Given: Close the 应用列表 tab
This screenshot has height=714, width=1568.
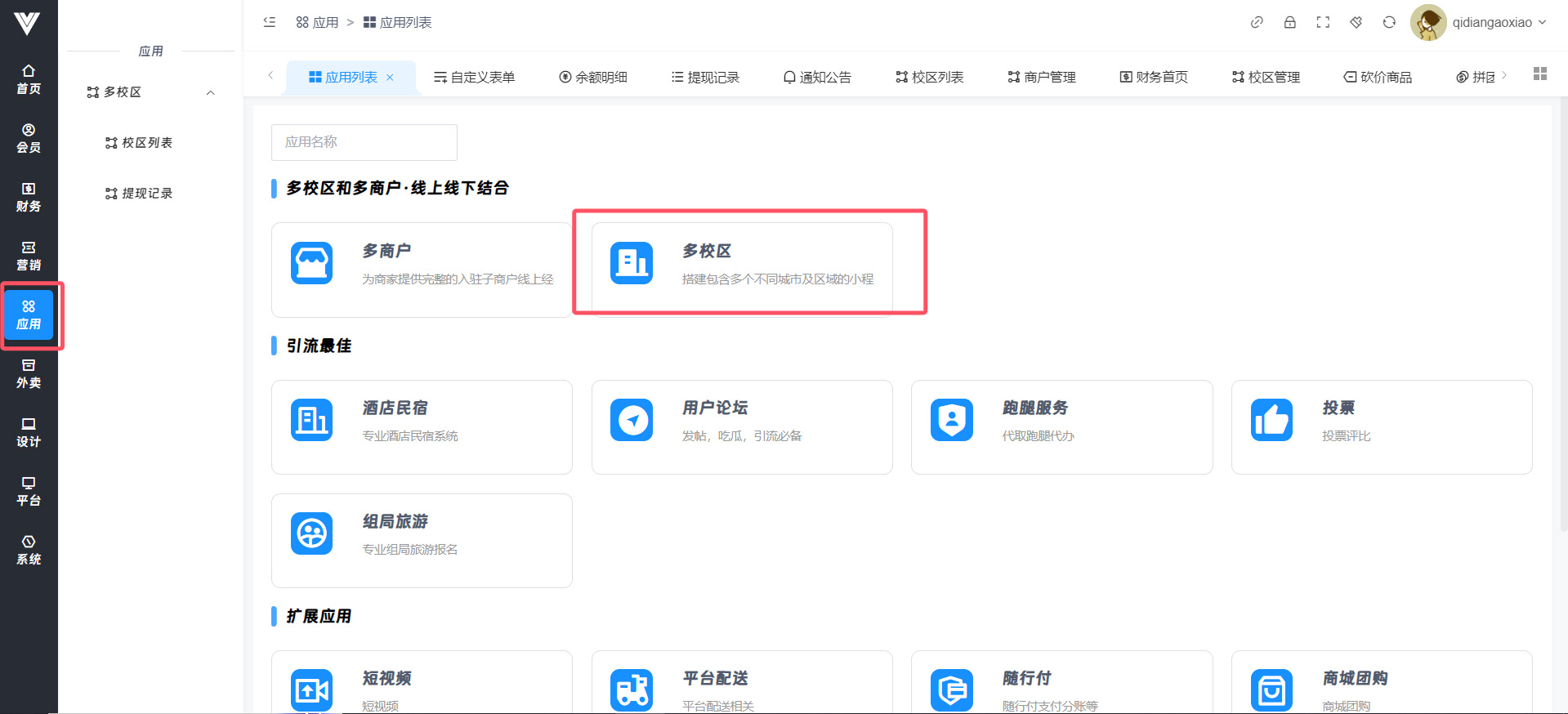Looking at the screenshot, I should [x=390, y=78].
